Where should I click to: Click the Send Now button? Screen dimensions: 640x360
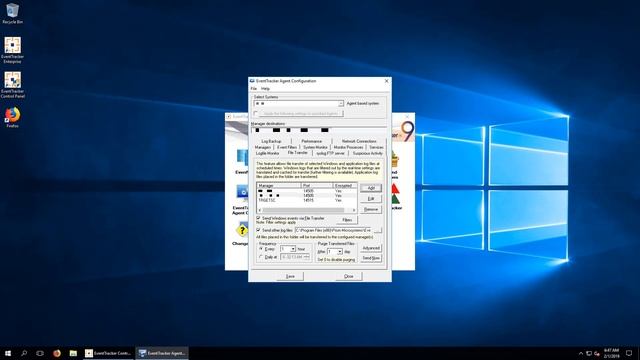tap(371, 258)
